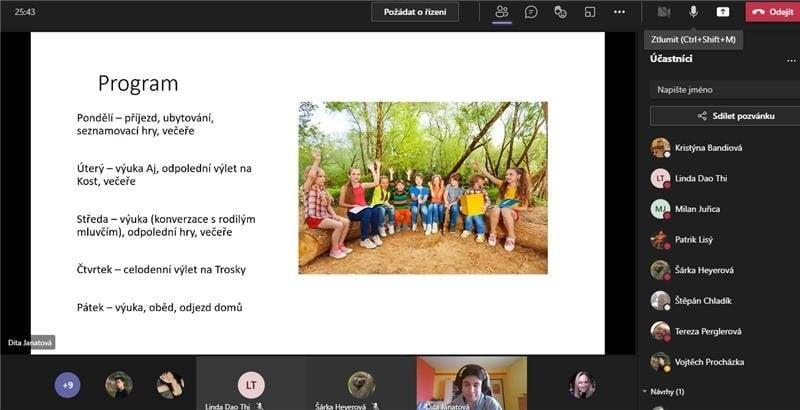
Task: Click the Program slide title
Action: [138, 84]
